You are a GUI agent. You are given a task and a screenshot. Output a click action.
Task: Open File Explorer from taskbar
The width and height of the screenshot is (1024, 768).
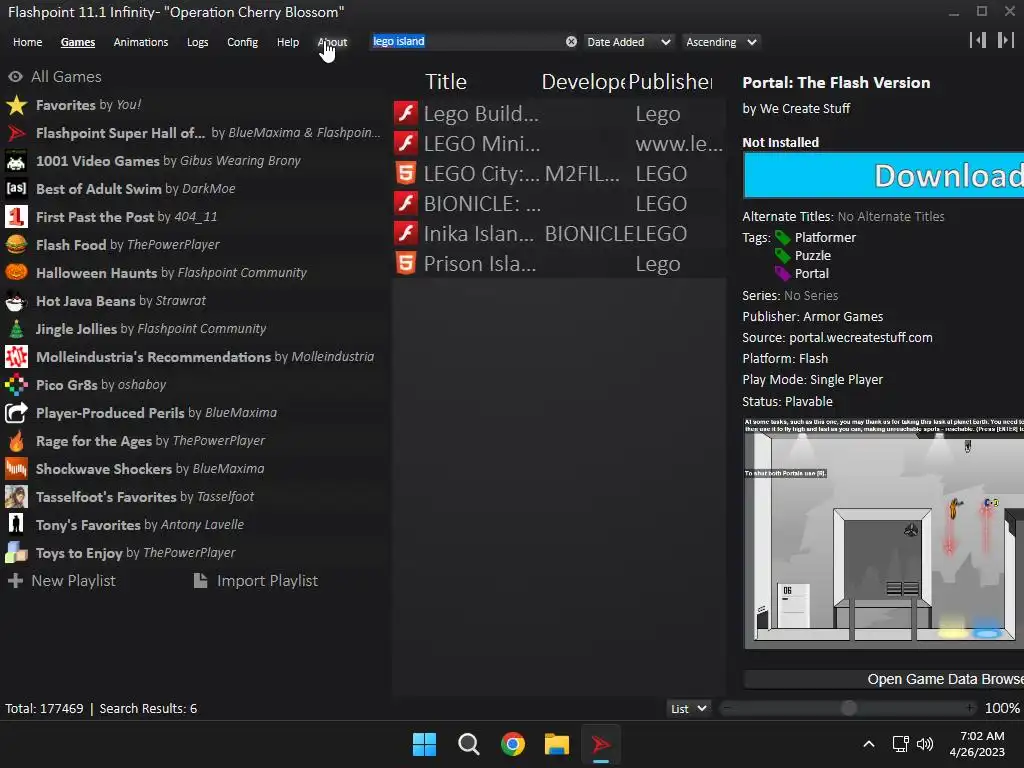coord(557,744)
